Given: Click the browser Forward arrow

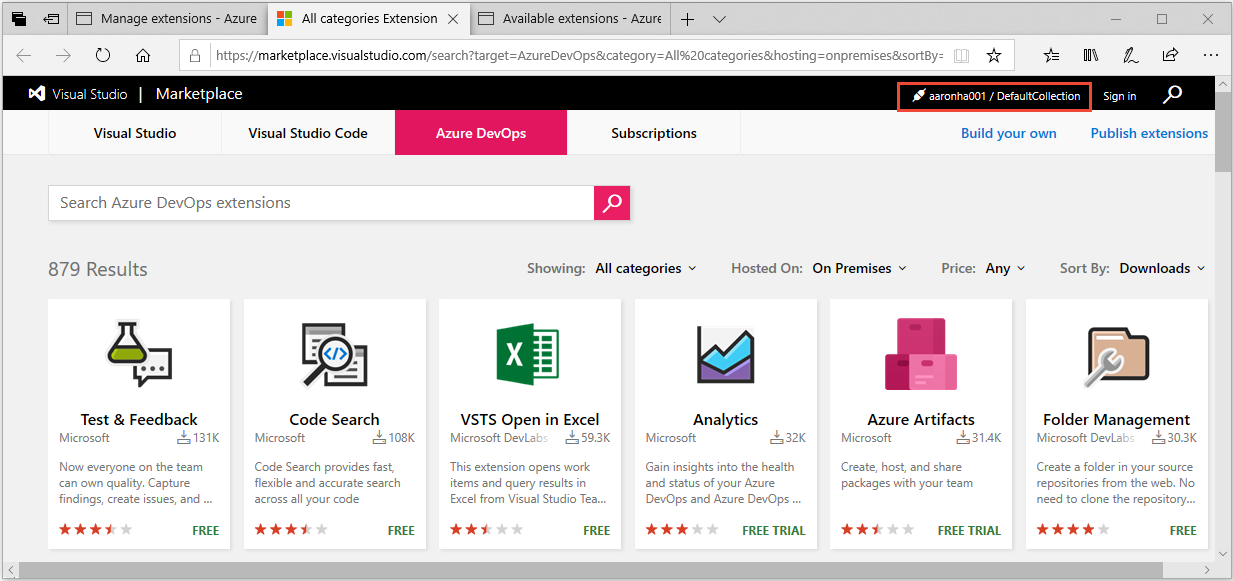Looking at the screenshot, I should pyautogui.click(x=63, y=55).
